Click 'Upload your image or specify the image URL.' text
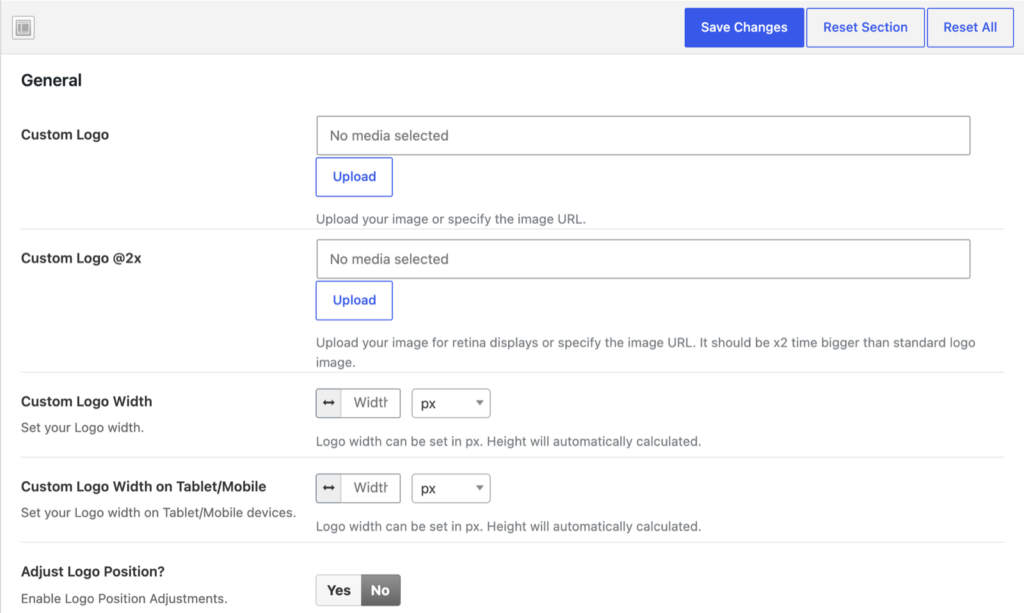This screenshot has height=613, width=1024. pyautogui.click(x=451, y=219)
